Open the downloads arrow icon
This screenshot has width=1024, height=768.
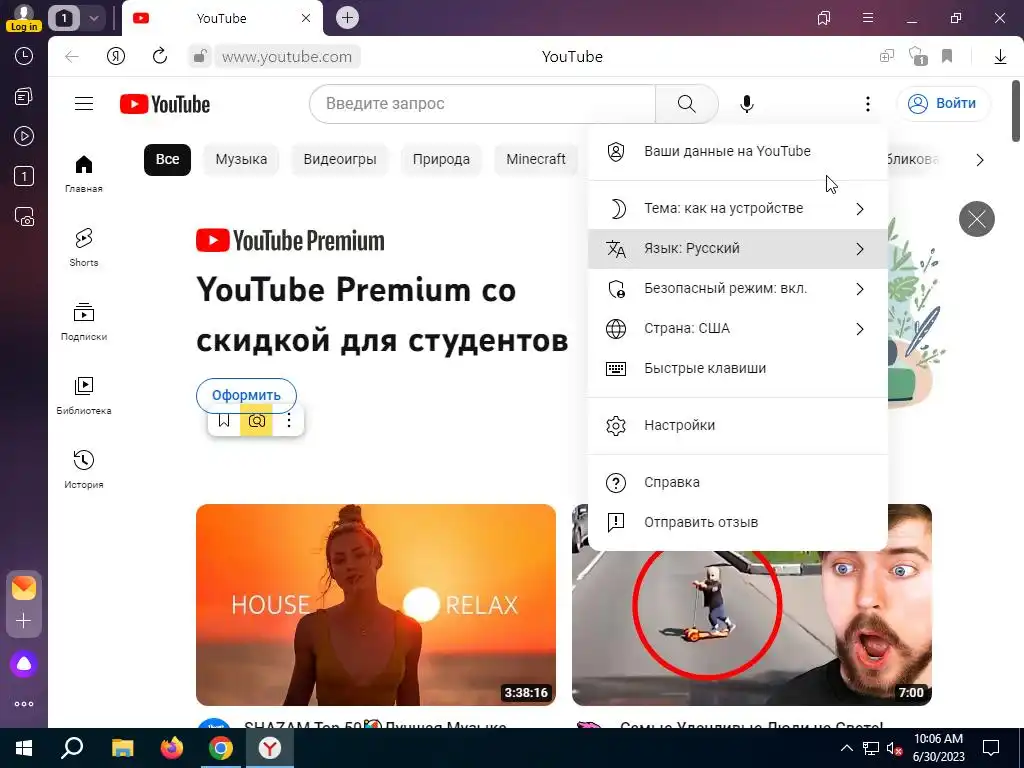pos(1000,57)
